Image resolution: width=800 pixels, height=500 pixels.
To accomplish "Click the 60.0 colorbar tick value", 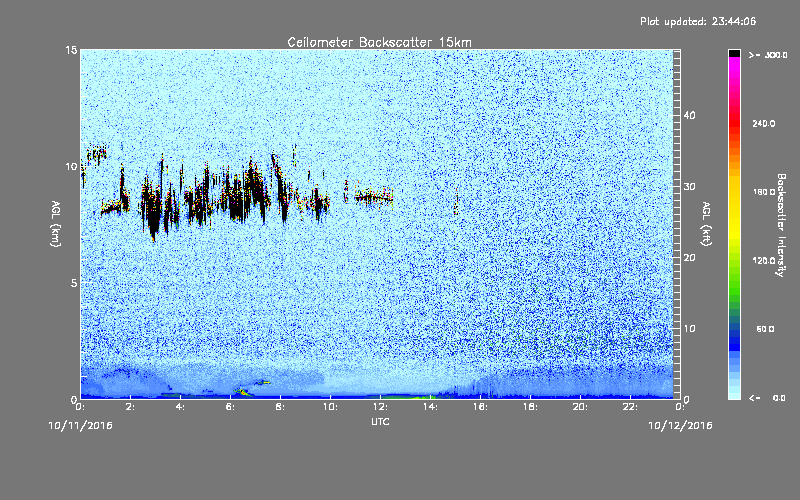I will coord(765,329).
